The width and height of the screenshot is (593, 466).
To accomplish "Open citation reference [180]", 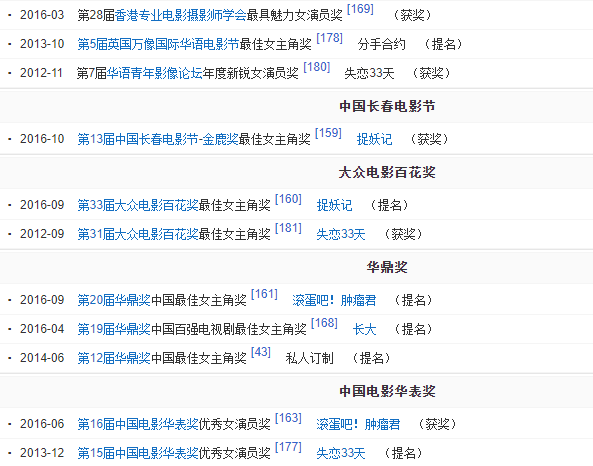I will [x=317, y=67].
